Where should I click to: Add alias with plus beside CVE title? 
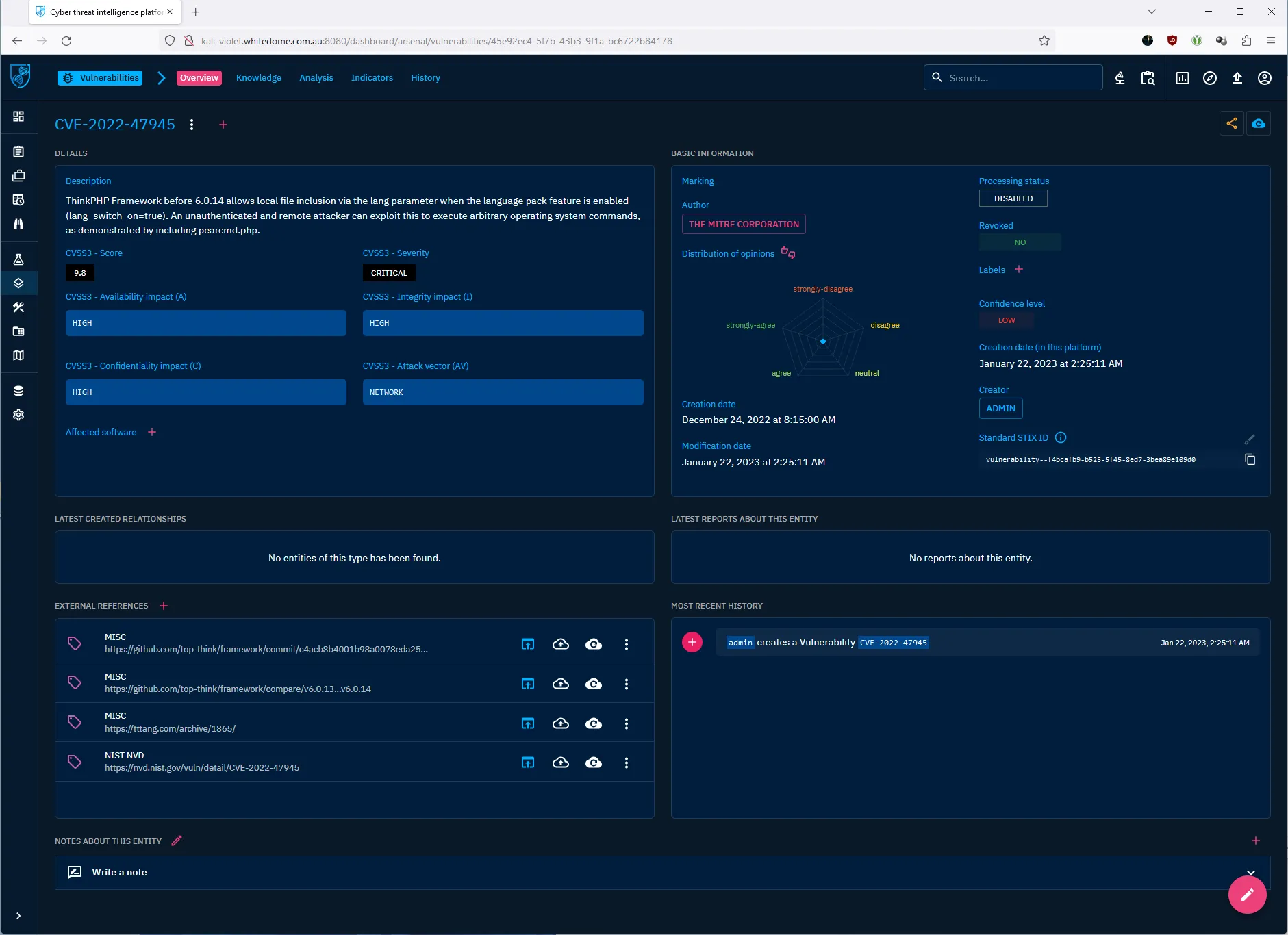click(x=223, y=125)
